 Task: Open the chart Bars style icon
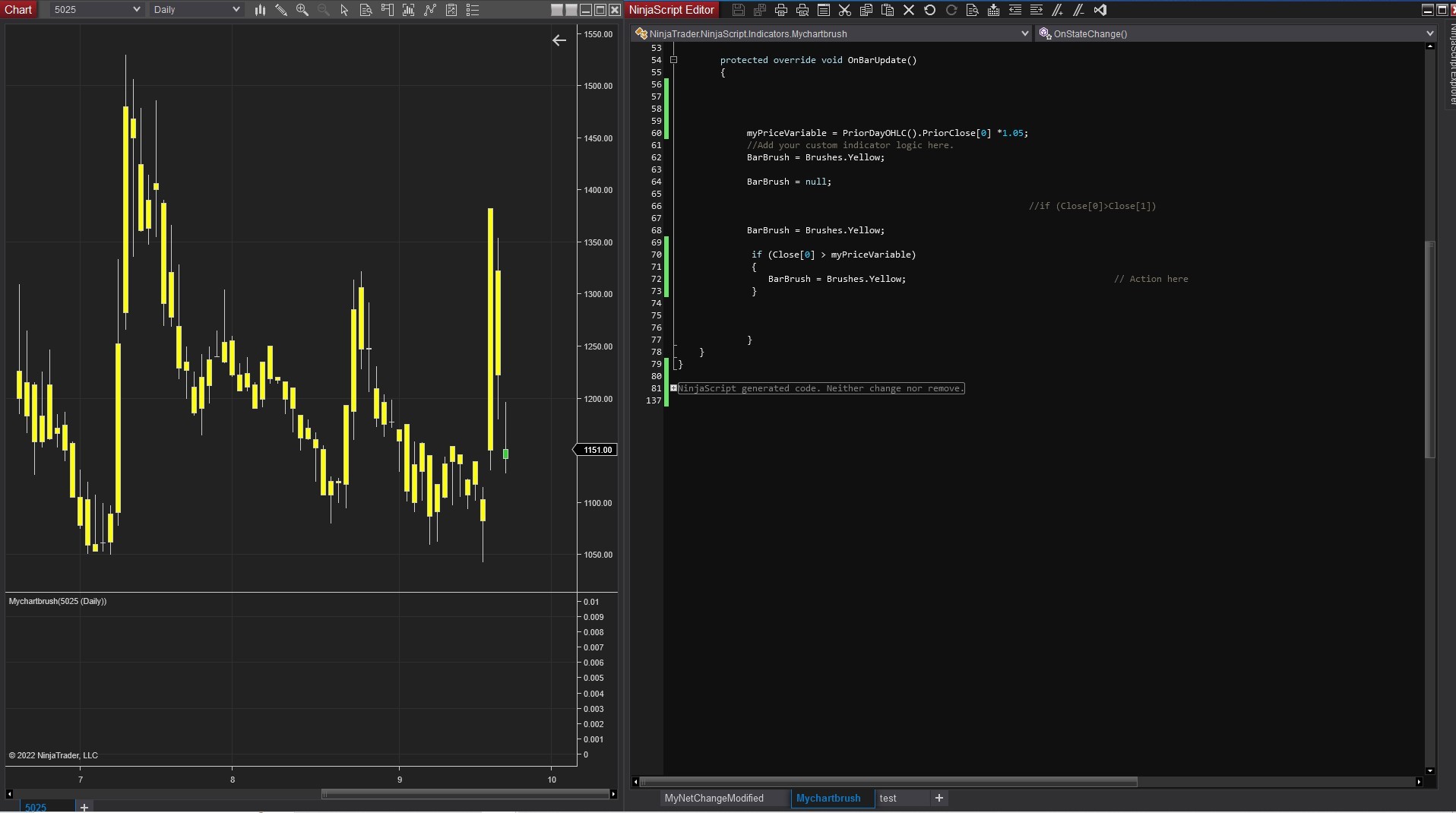point(260,10)
